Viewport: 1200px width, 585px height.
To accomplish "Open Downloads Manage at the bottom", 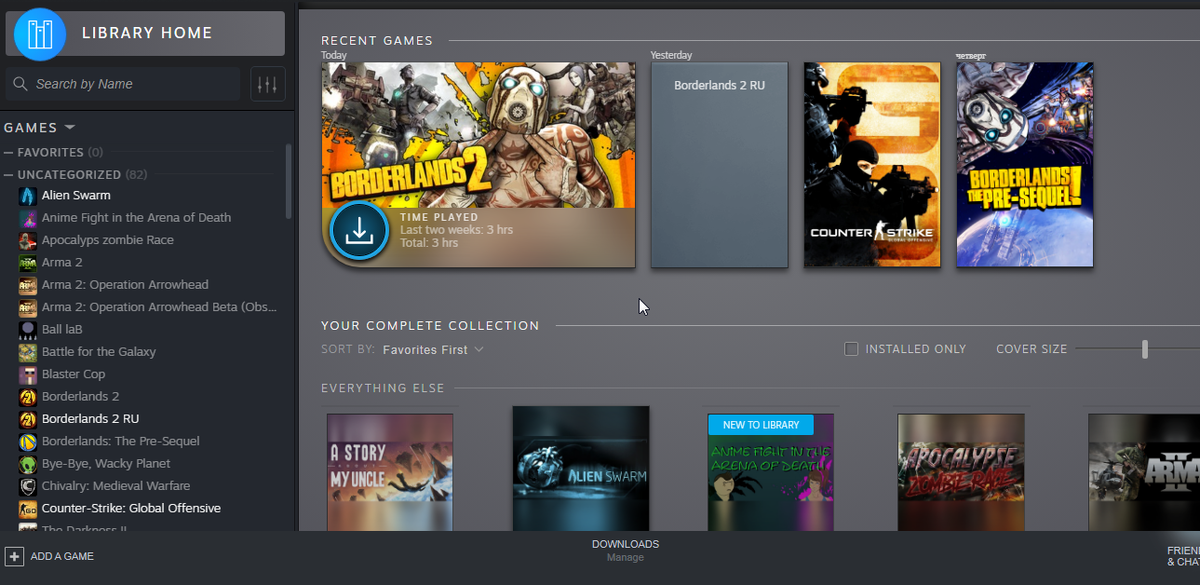I will pos(625,550).
